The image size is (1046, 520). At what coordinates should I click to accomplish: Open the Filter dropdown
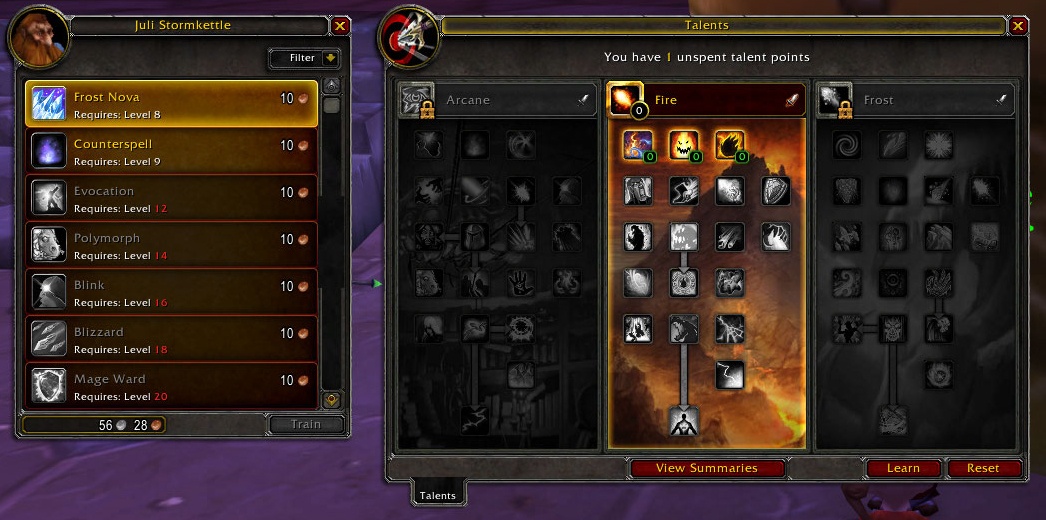305,58
